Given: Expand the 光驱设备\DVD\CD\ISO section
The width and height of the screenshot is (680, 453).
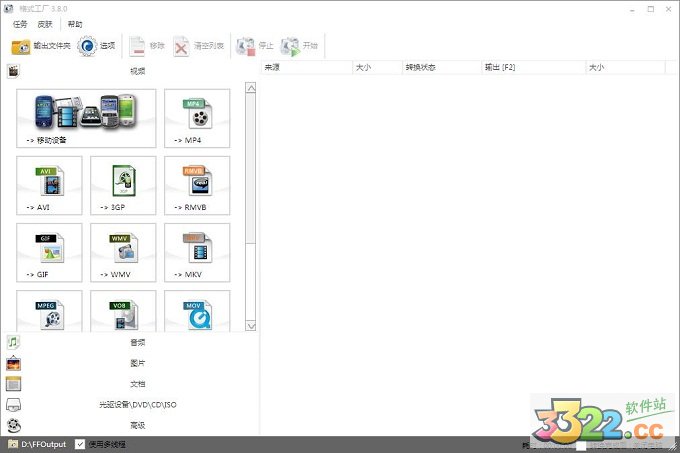Looking at the screenshot, I should [x=137, y=405].
